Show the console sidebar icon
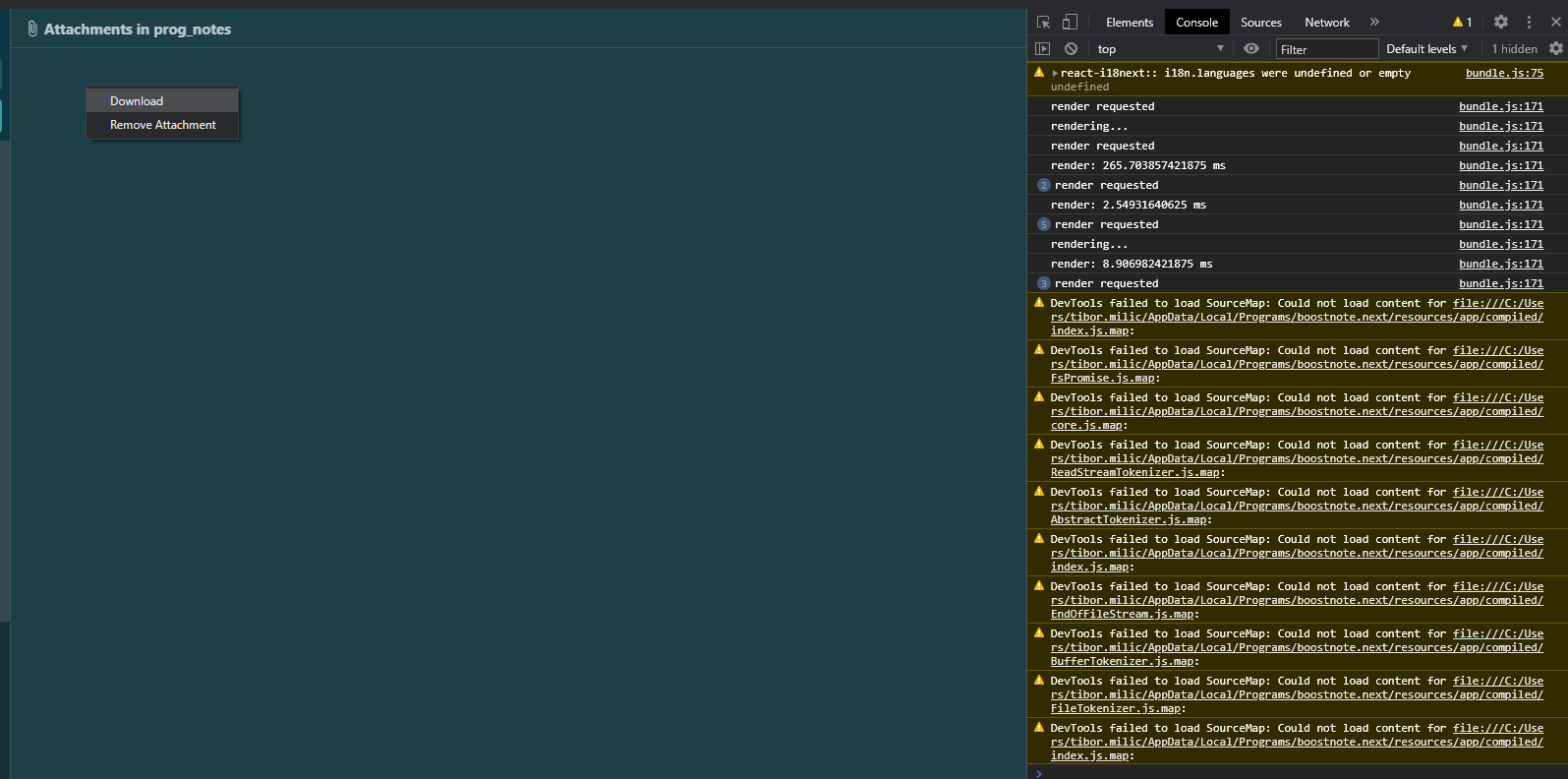The width and height of the screenshot is (1568, 779). click(x=1043, y=48)
